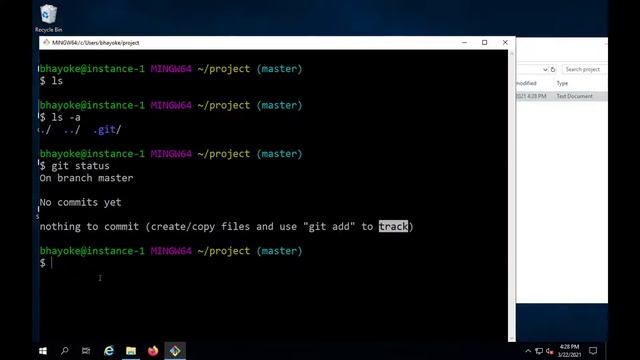Close the Git Bash window
The height and width of the screenshot is (360, 640).
click(505, 42)
